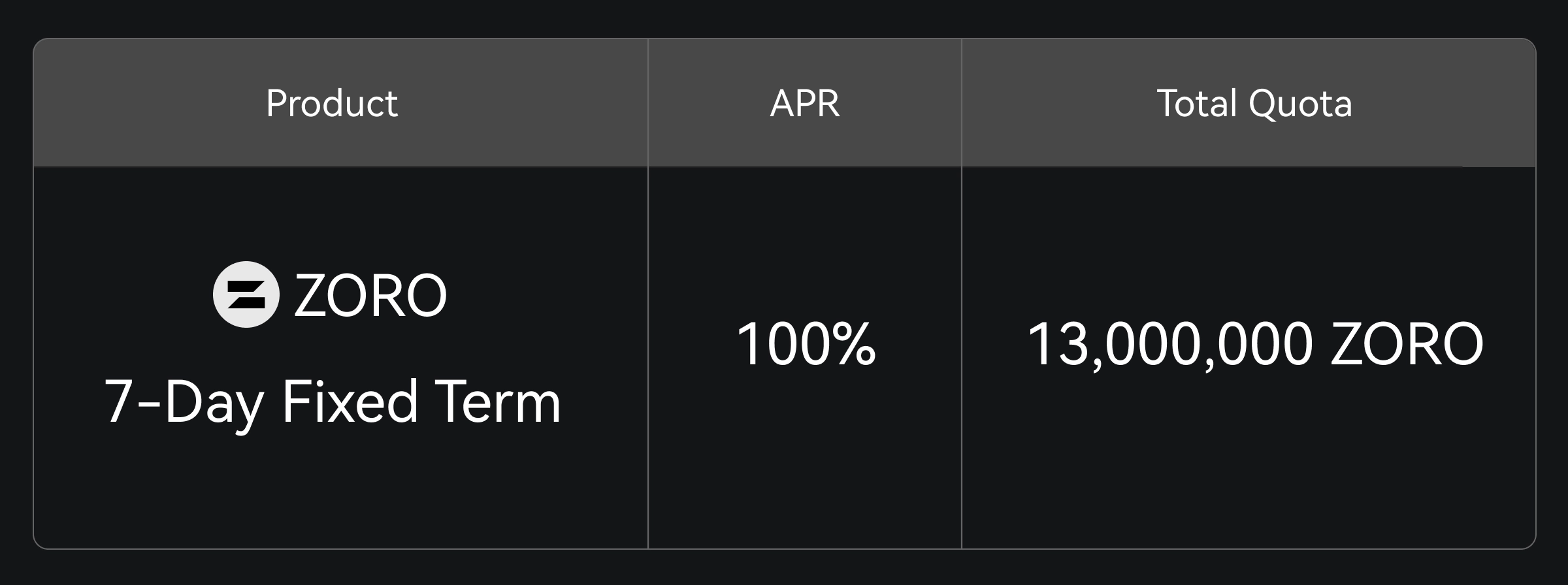Click the ZORO unit in Total Quota cell
This screenshot has width=1568, height=585.
click(x=1407, y=343)
